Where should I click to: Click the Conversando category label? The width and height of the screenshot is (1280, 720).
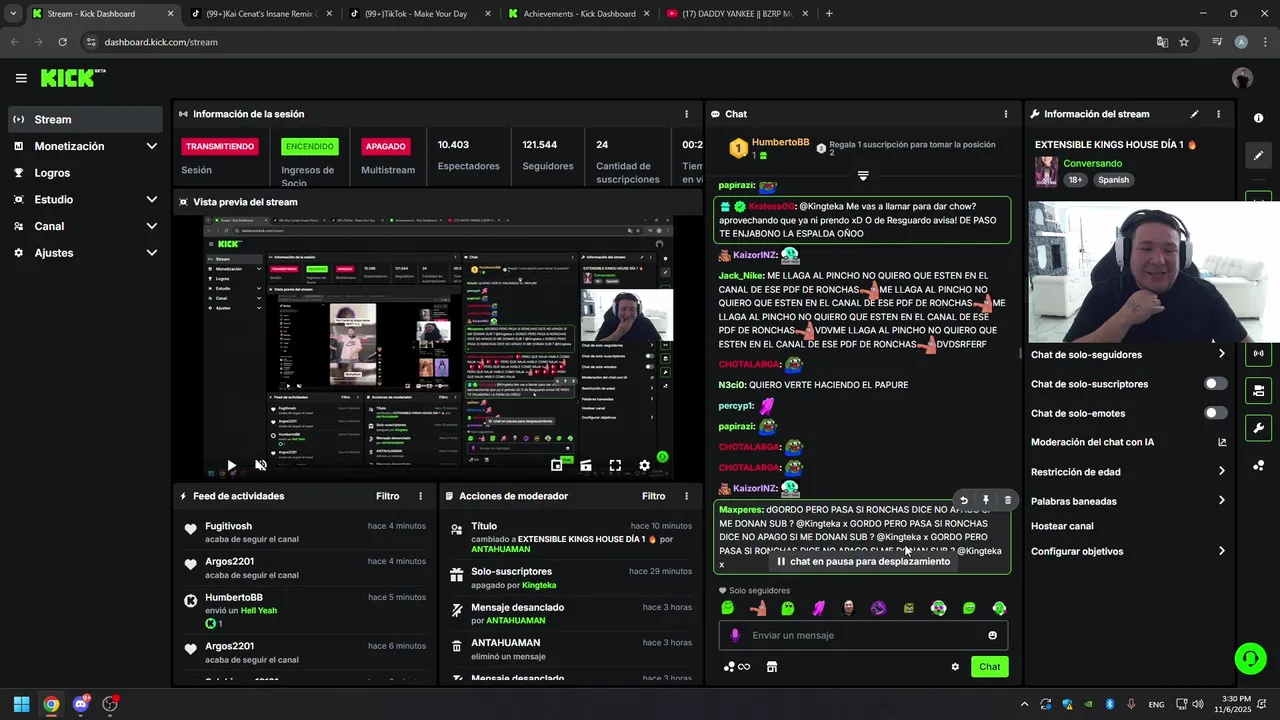point(1092,163)
